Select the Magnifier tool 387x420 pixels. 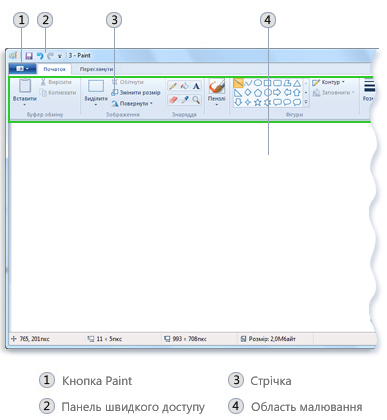tap(196, 99)
